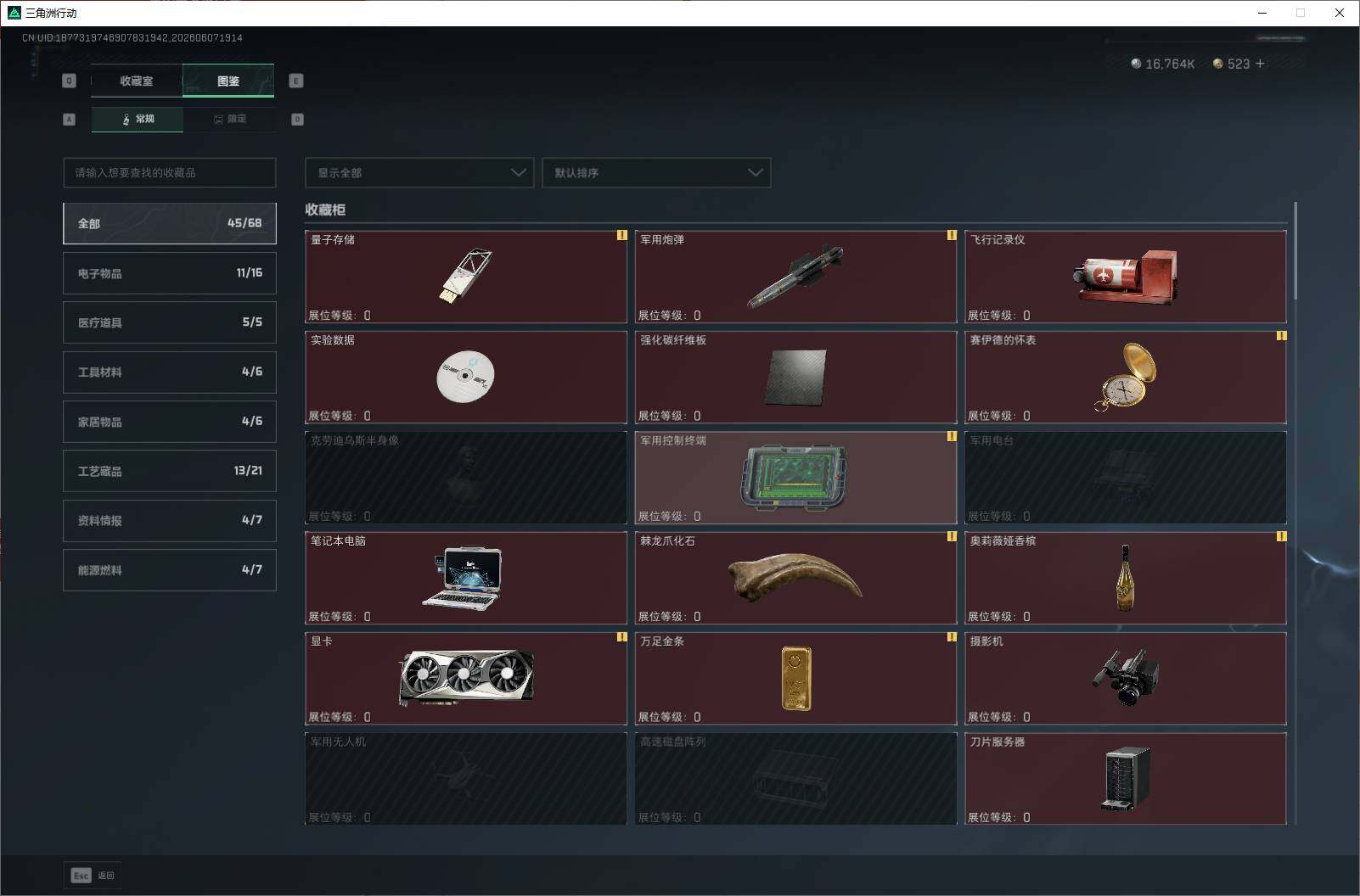Switch to the 收藏室 tab

point(137,81)
